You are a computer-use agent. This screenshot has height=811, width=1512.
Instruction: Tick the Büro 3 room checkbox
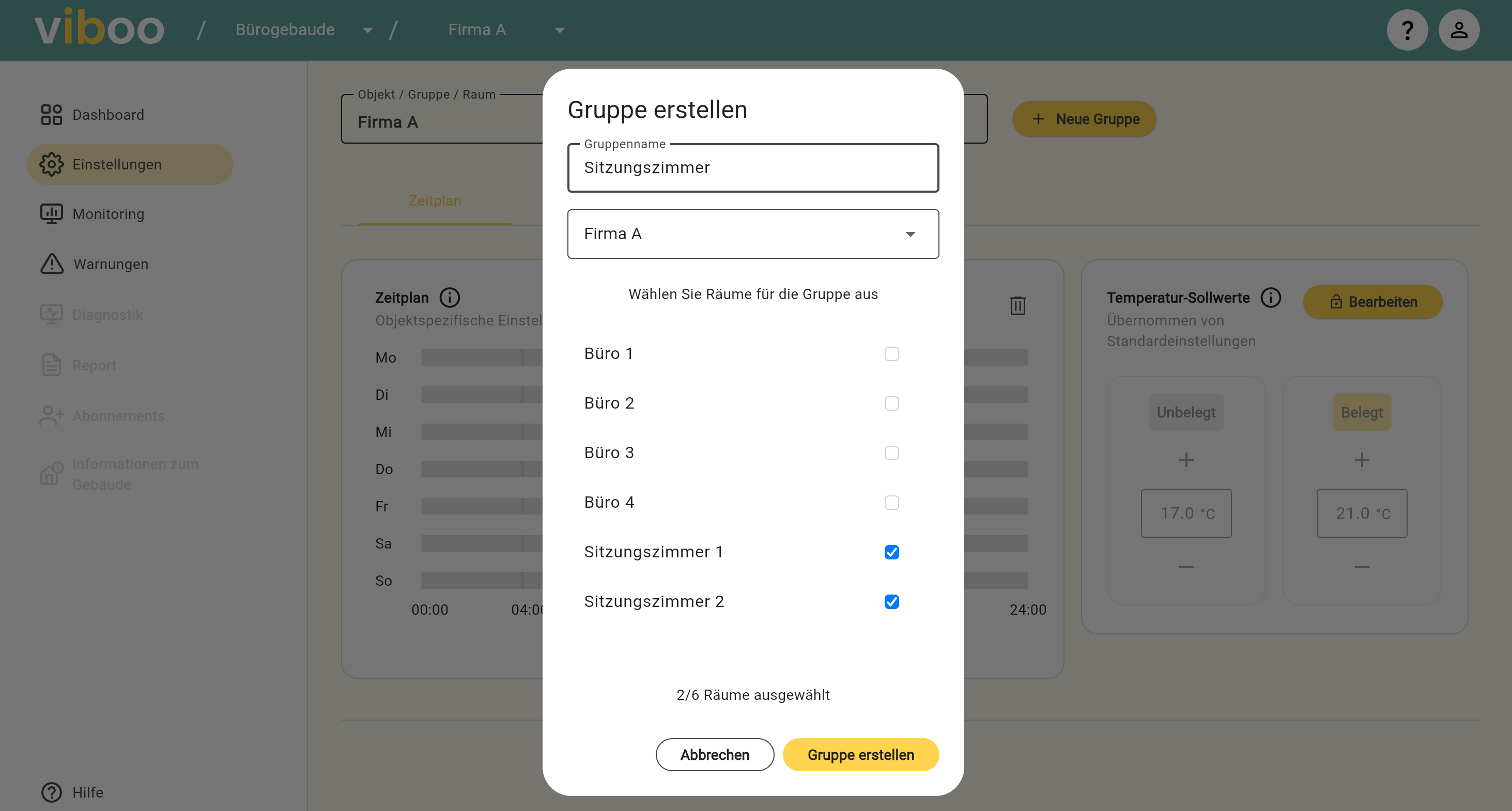[891, 453]
